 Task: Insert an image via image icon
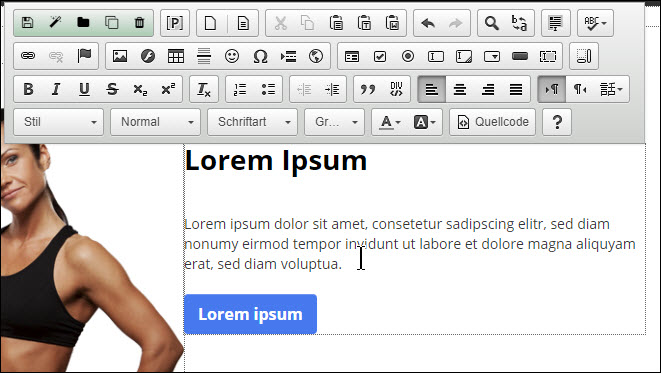pyautogui.click(x=120, y=56)
